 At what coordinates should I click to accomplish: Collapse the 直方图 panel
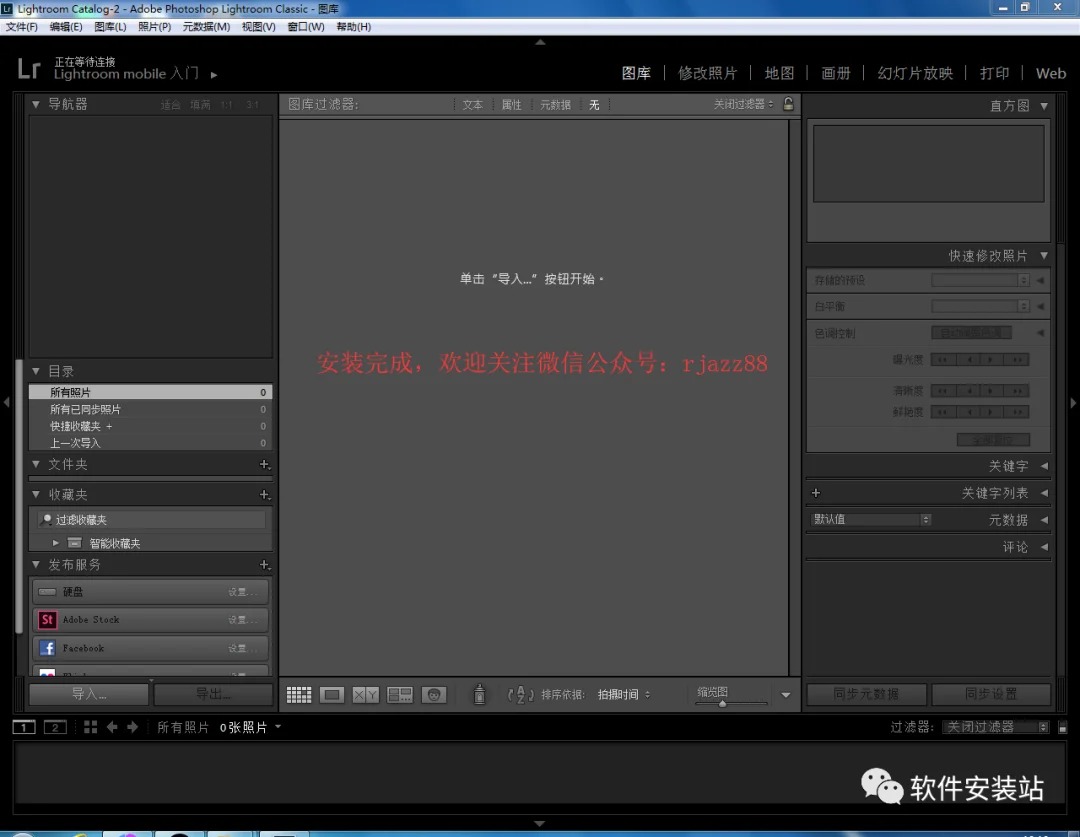[1044, 105]
